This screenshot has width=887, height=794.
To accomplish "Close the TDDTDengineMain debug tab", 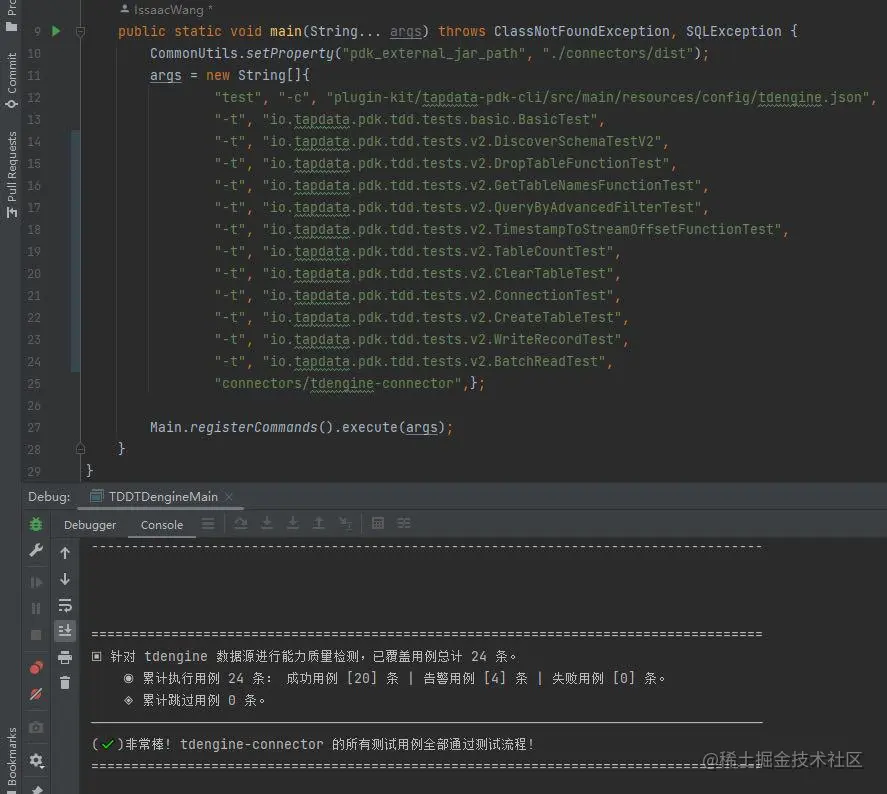I will click(x=229, y=497).
